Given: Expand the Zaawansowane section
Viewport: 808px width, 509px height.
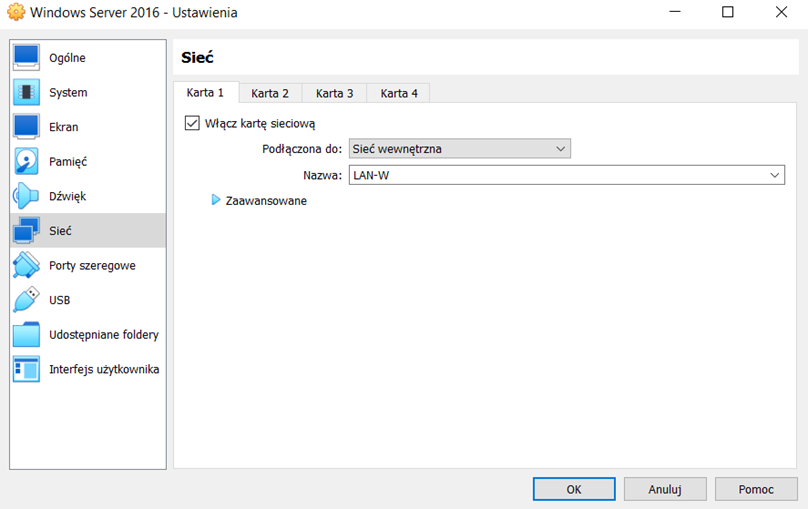Looking at the screenshot, I should click(216, 200).
